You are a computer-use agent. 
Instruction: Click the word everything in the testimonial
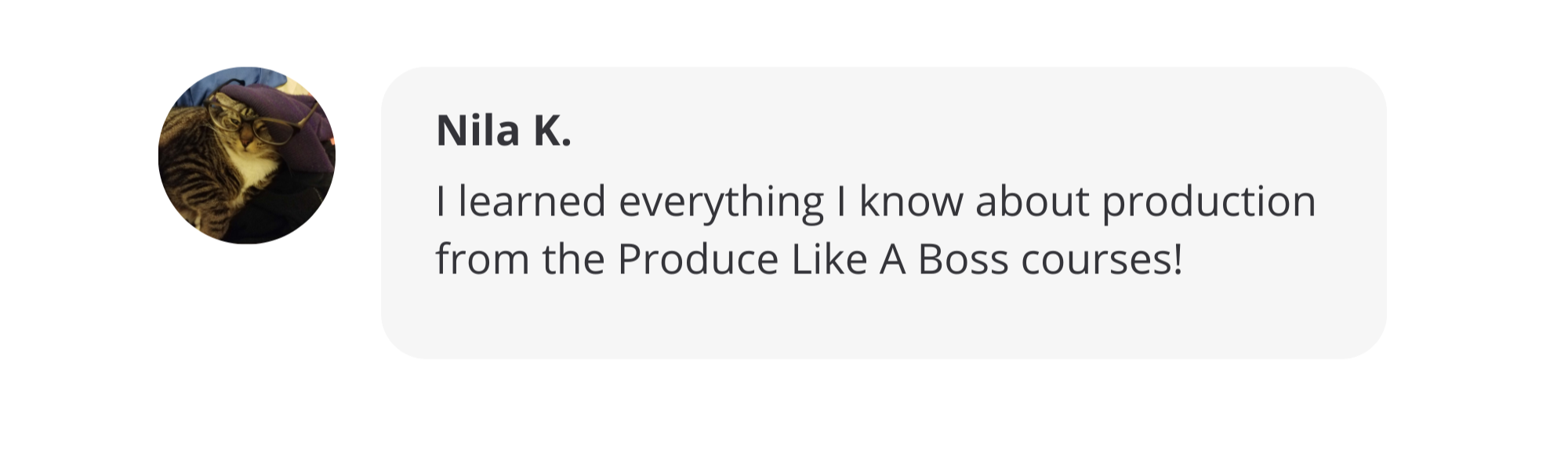(x=721, y=203)
